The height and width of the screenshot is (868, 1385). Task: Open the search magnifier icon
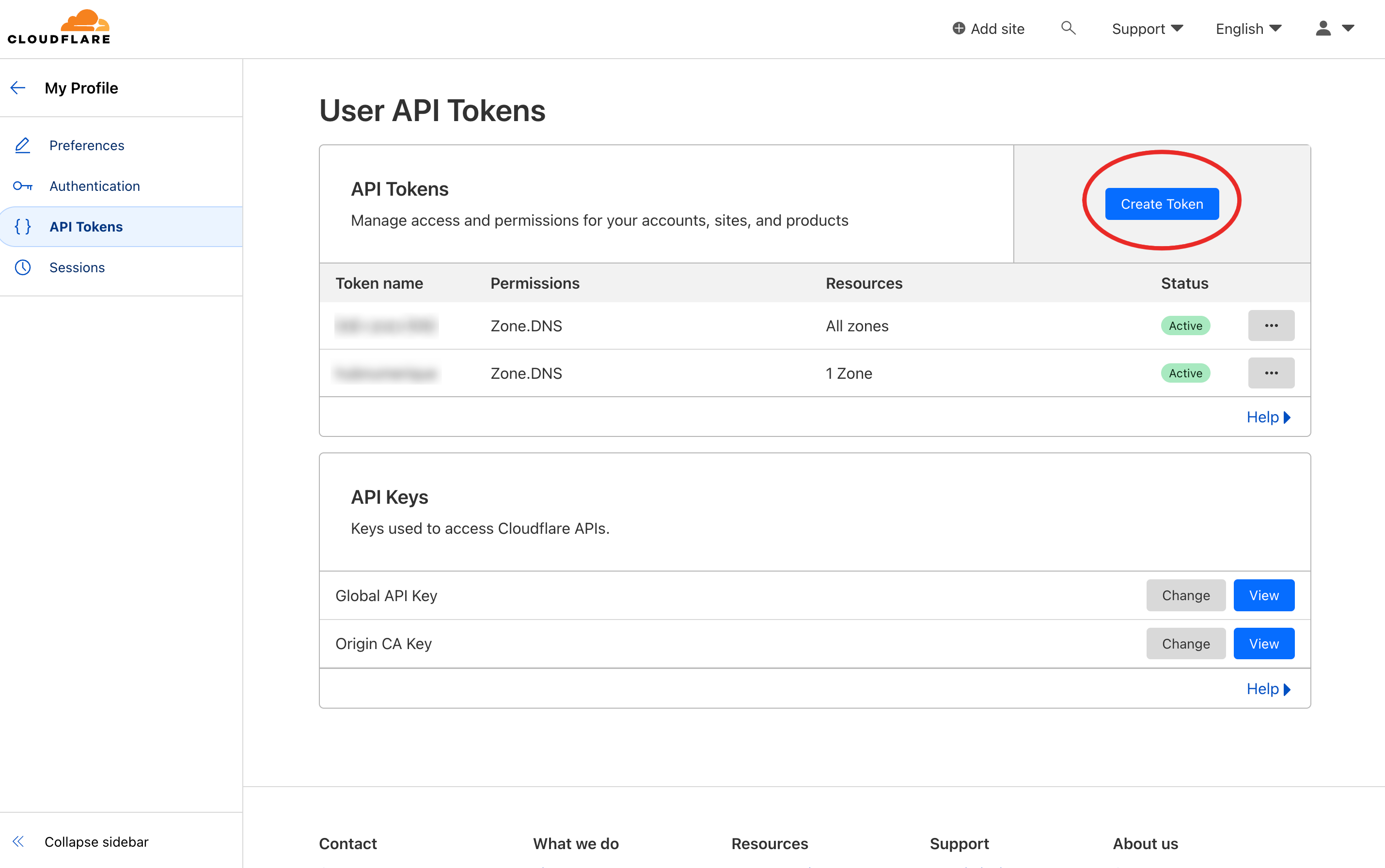1068,28
